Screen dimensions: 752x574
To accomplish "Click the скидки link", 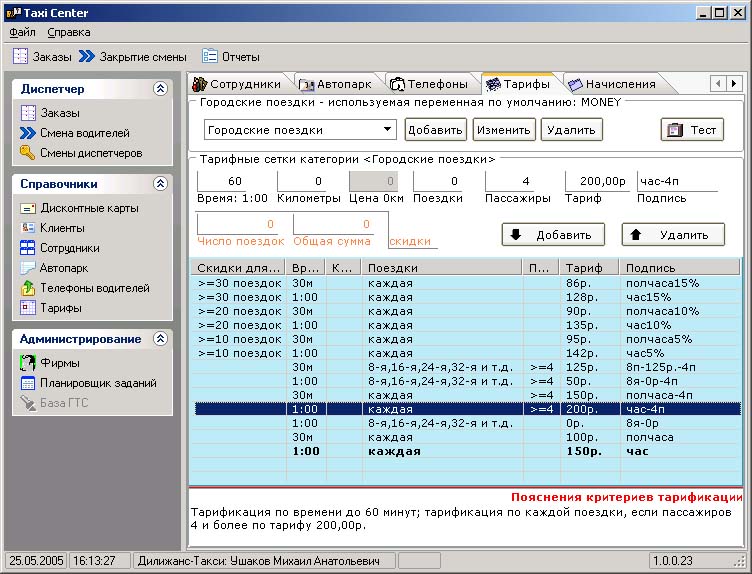I will (410, 241).
